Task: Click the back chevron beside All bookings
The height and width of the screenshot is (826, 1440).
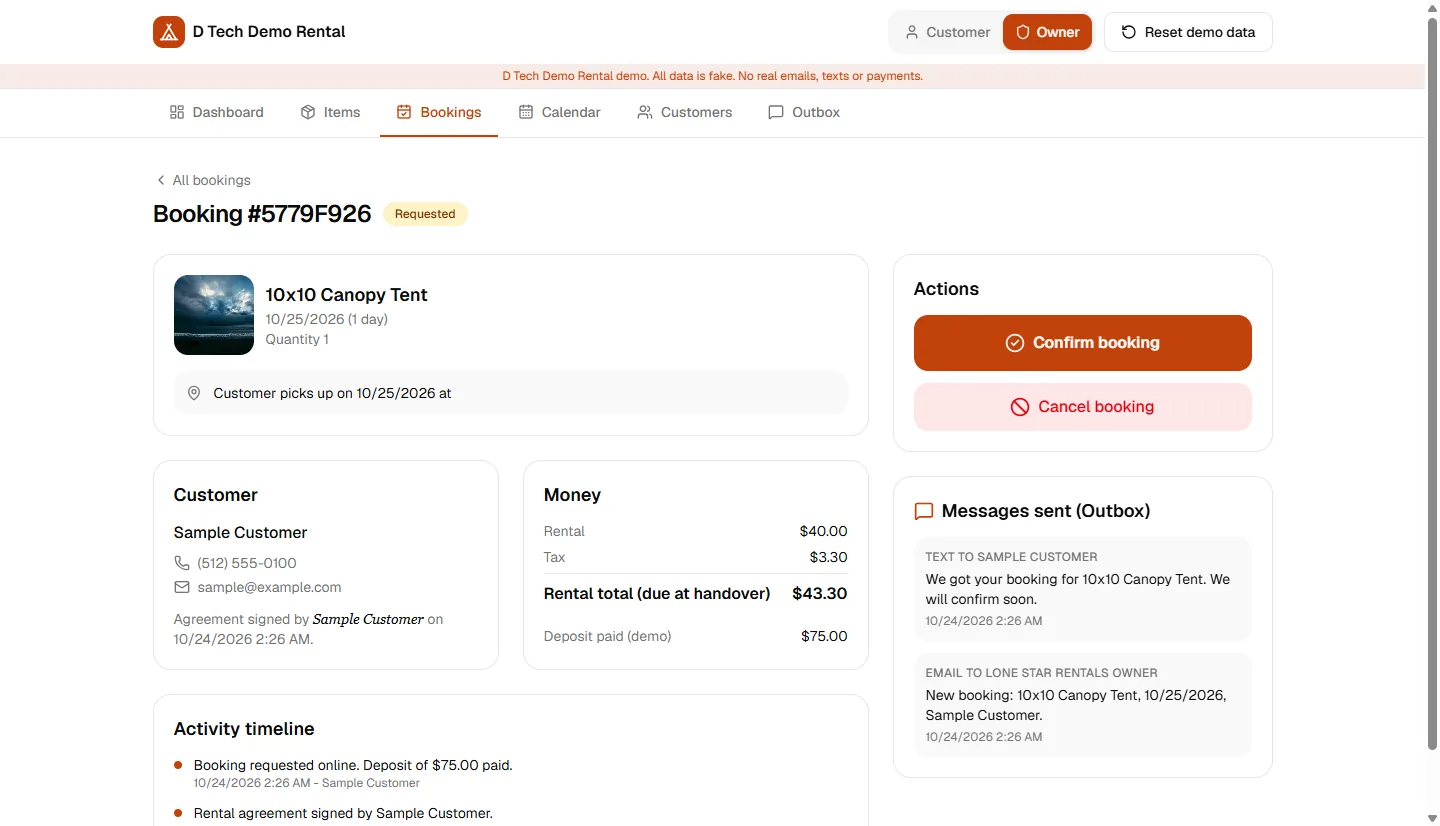Action: point(160,180)
